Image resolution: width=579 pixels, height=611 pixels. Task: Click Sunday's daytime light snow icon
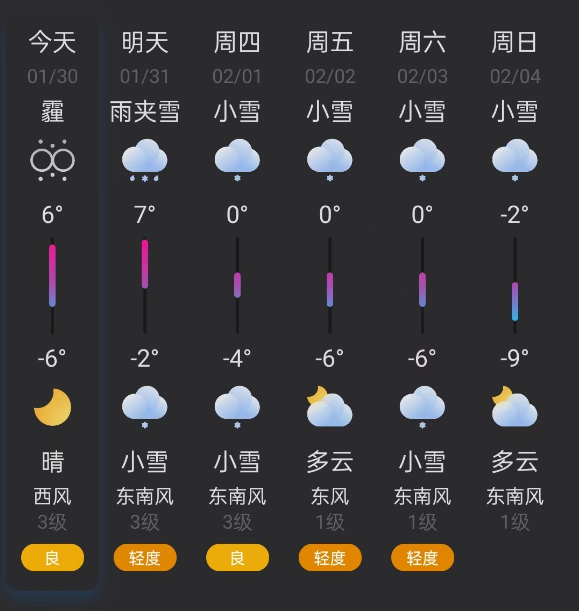[x=515, y=160]
